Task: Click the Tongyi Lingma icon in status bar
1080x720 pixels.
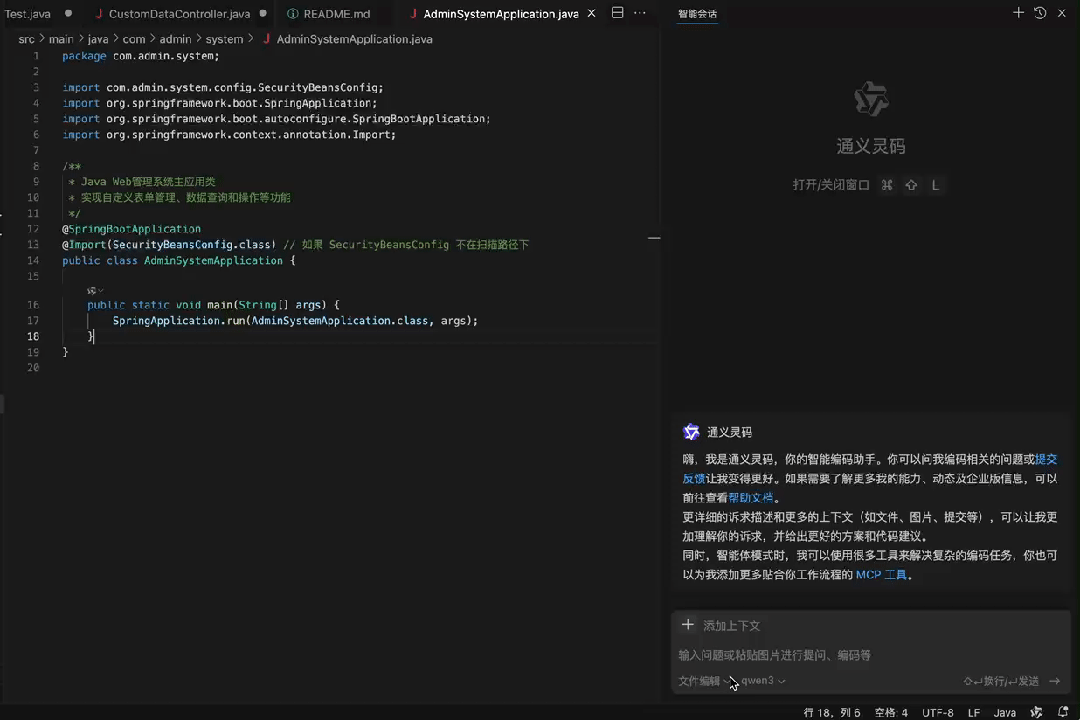Action: tap(1037, 712)
